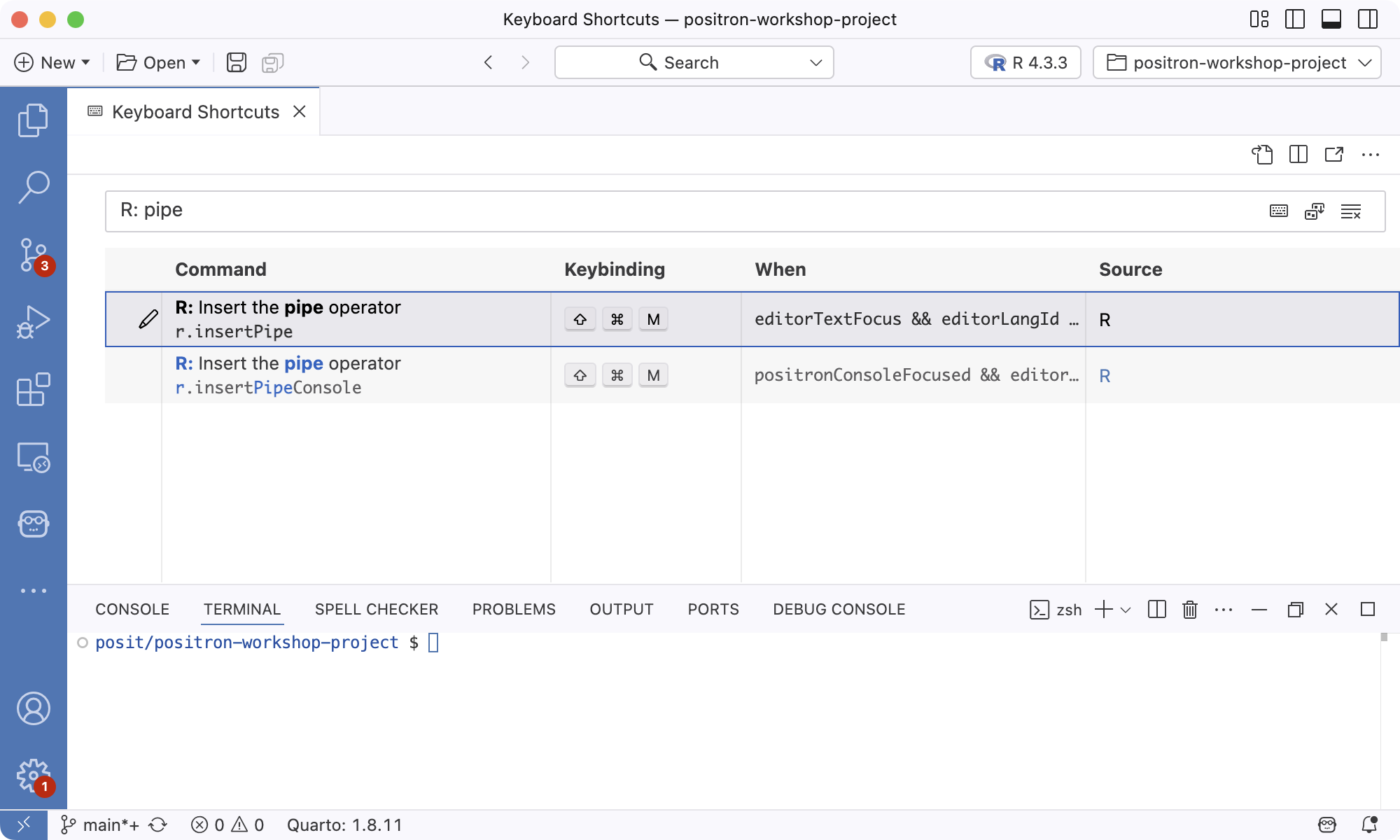Open the Accounts menu
Viewport: 1400px width, 840px height.
[x=33, y=708]
